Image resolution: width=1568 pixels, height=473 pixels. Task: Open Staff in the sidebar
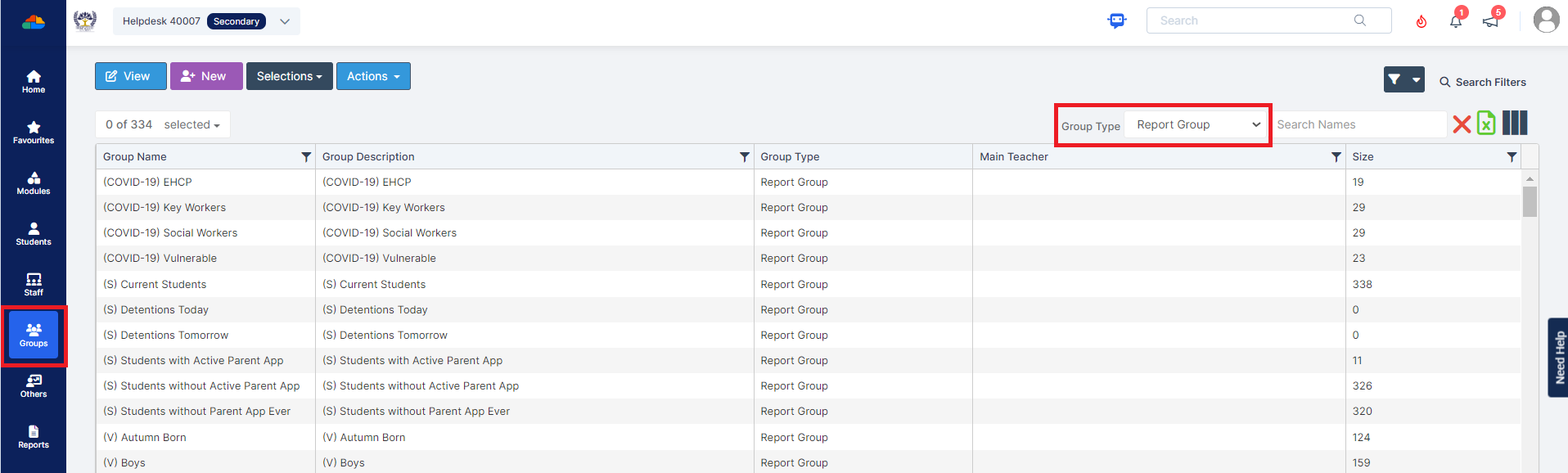point(34,285)
